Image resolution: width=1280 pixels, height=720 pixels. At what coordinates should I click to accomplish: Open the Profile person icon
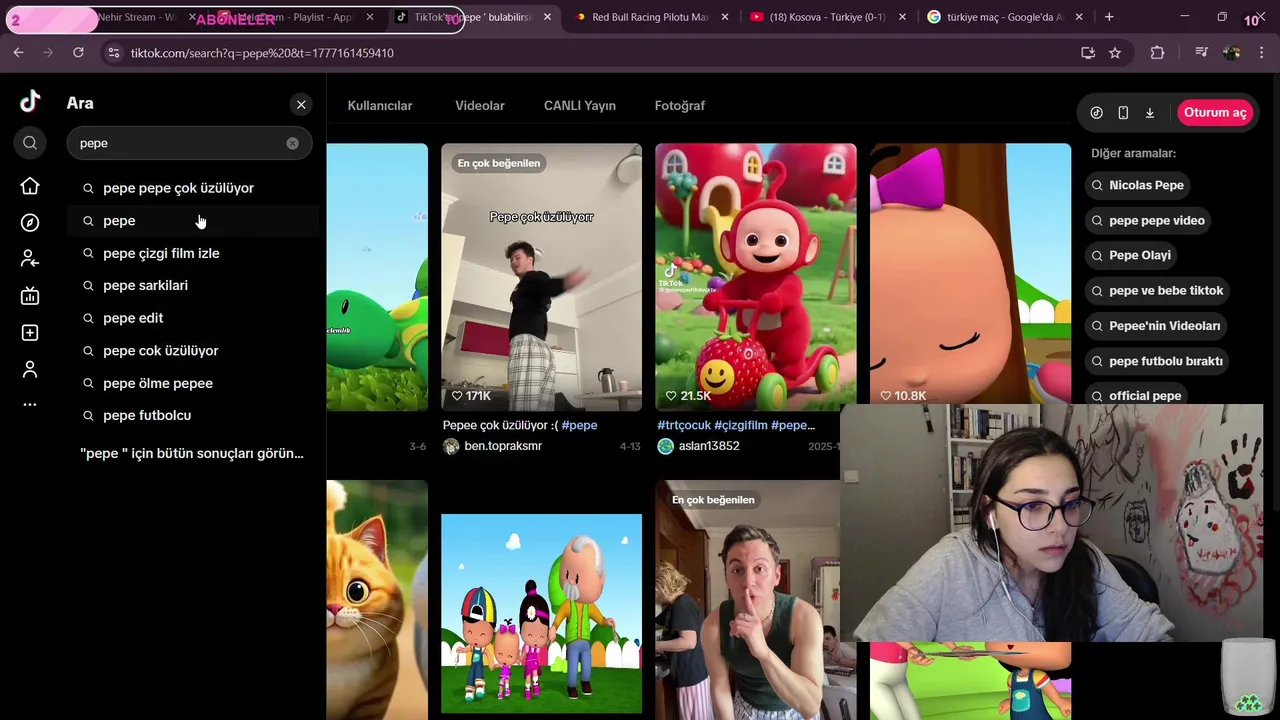pyautogui.click(x=30, y=369)
